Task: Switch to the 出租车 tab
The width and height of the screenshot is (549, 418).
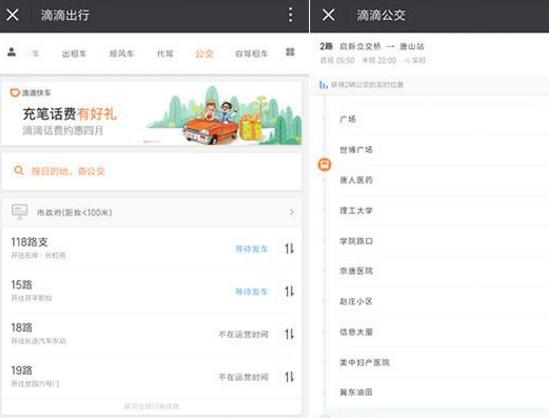Action: 74,54
